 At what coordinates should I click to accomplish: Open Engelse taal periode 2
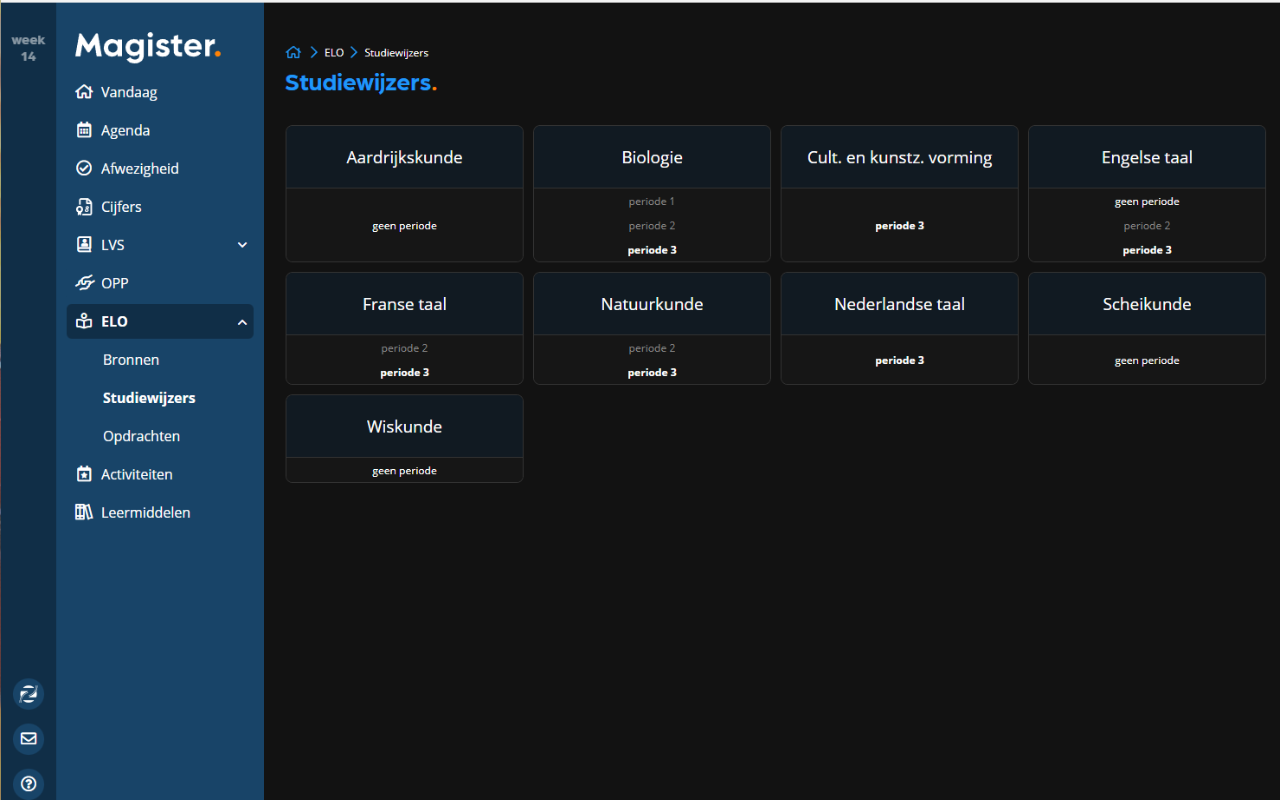tap(1146, 226)
